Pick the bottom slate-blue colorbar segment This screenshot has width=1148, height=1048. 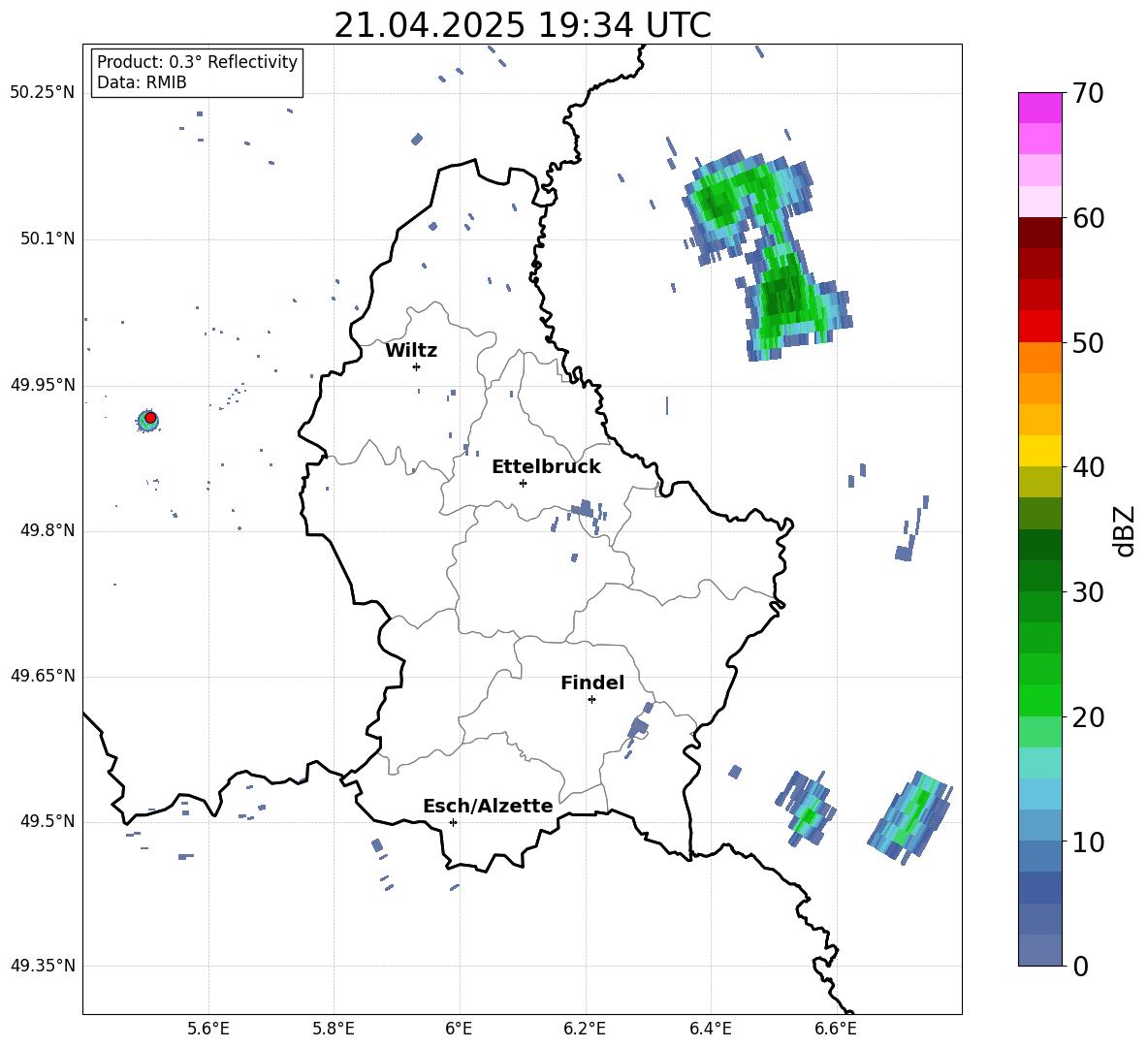1039,950
